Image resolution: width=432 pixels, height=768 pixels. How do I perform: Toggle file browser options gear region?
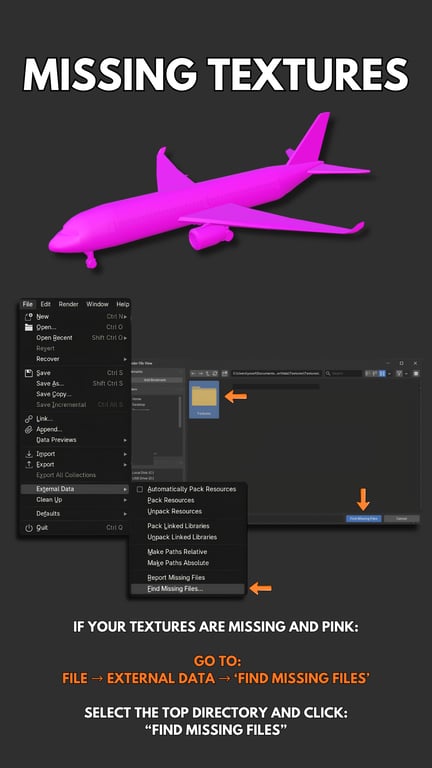[416, 373]
